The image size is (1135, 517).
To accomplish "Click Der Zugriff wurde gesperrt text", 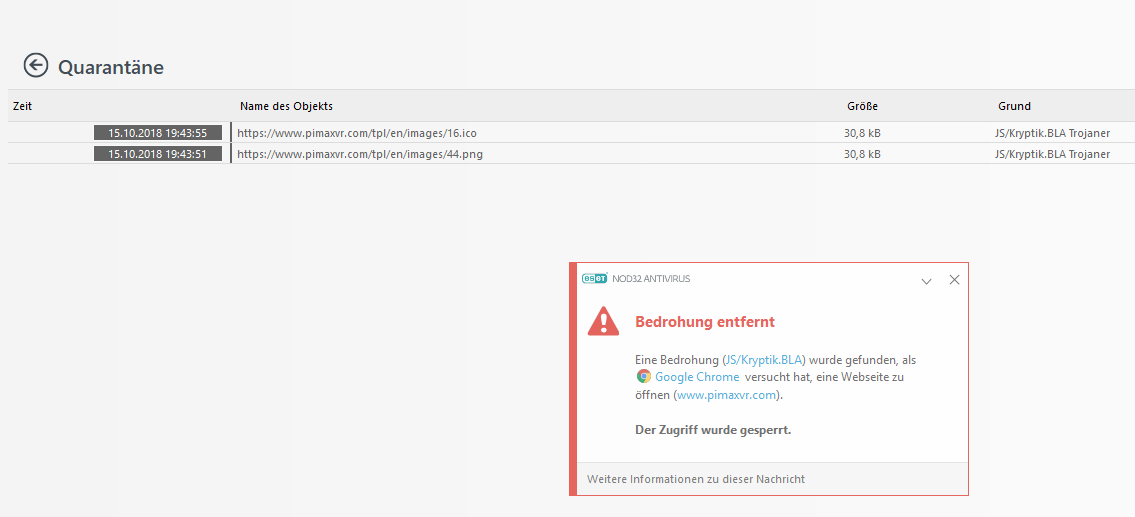I will pos(713,430).
